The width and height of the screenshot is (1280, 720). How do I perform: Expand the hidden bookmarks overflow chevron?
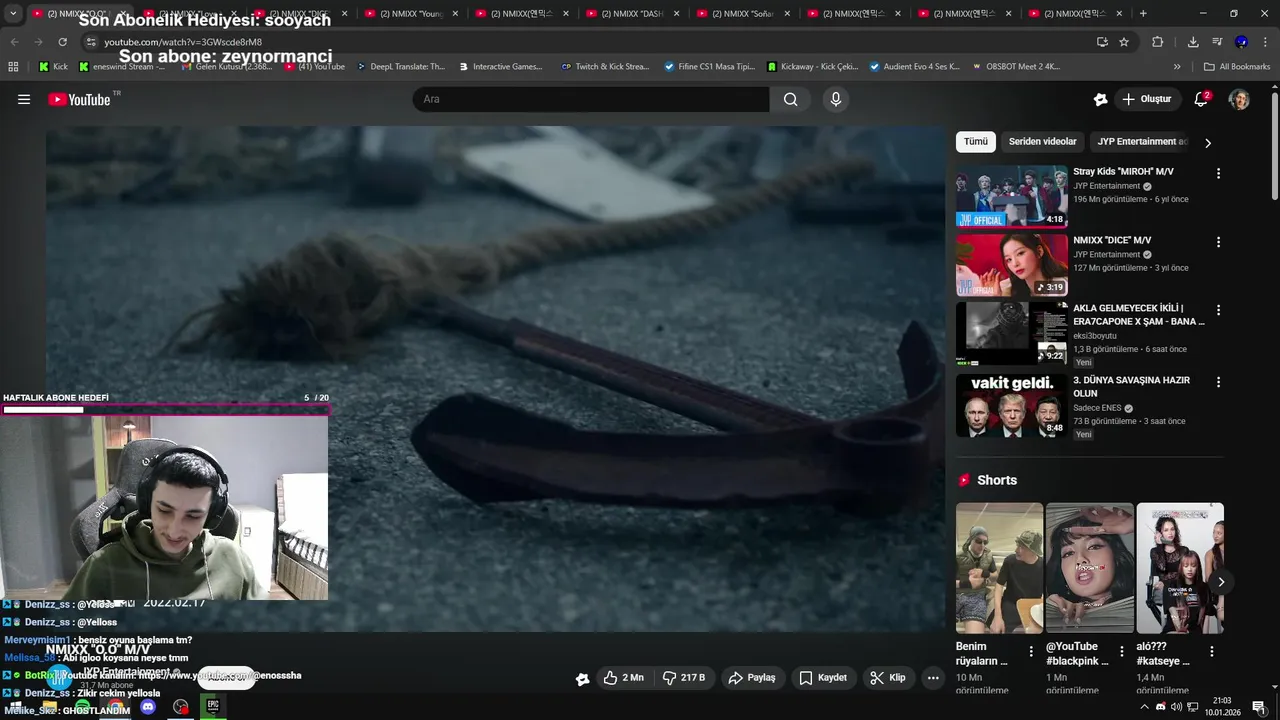pos(1177,67)
